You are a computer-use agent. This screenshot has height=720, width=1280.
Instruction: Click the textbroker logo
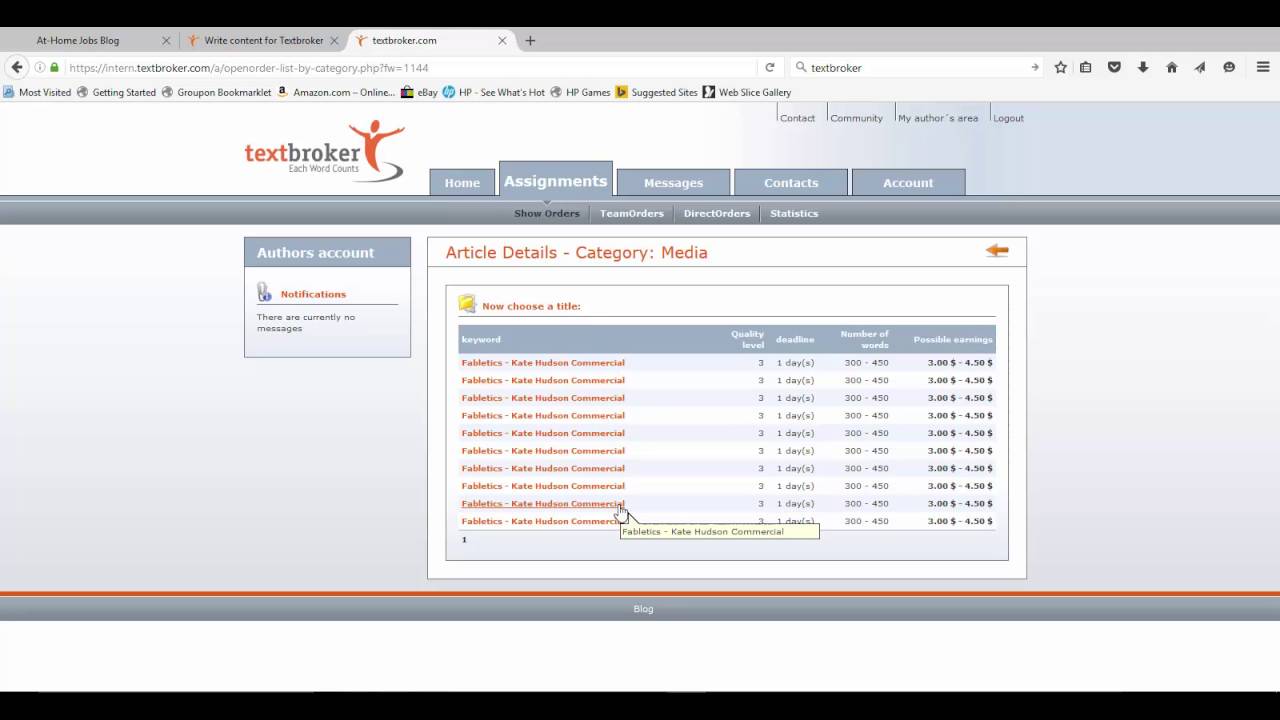pyautogui.click(x=324, y=150)
